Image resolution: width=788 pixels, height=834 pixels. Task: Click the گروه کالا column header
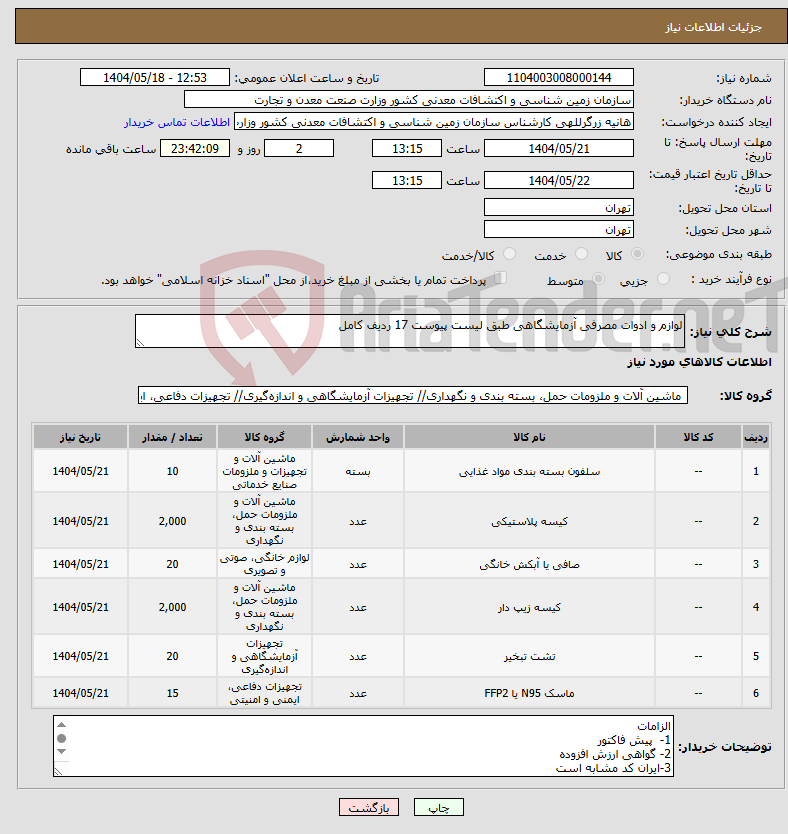(264, 437)
